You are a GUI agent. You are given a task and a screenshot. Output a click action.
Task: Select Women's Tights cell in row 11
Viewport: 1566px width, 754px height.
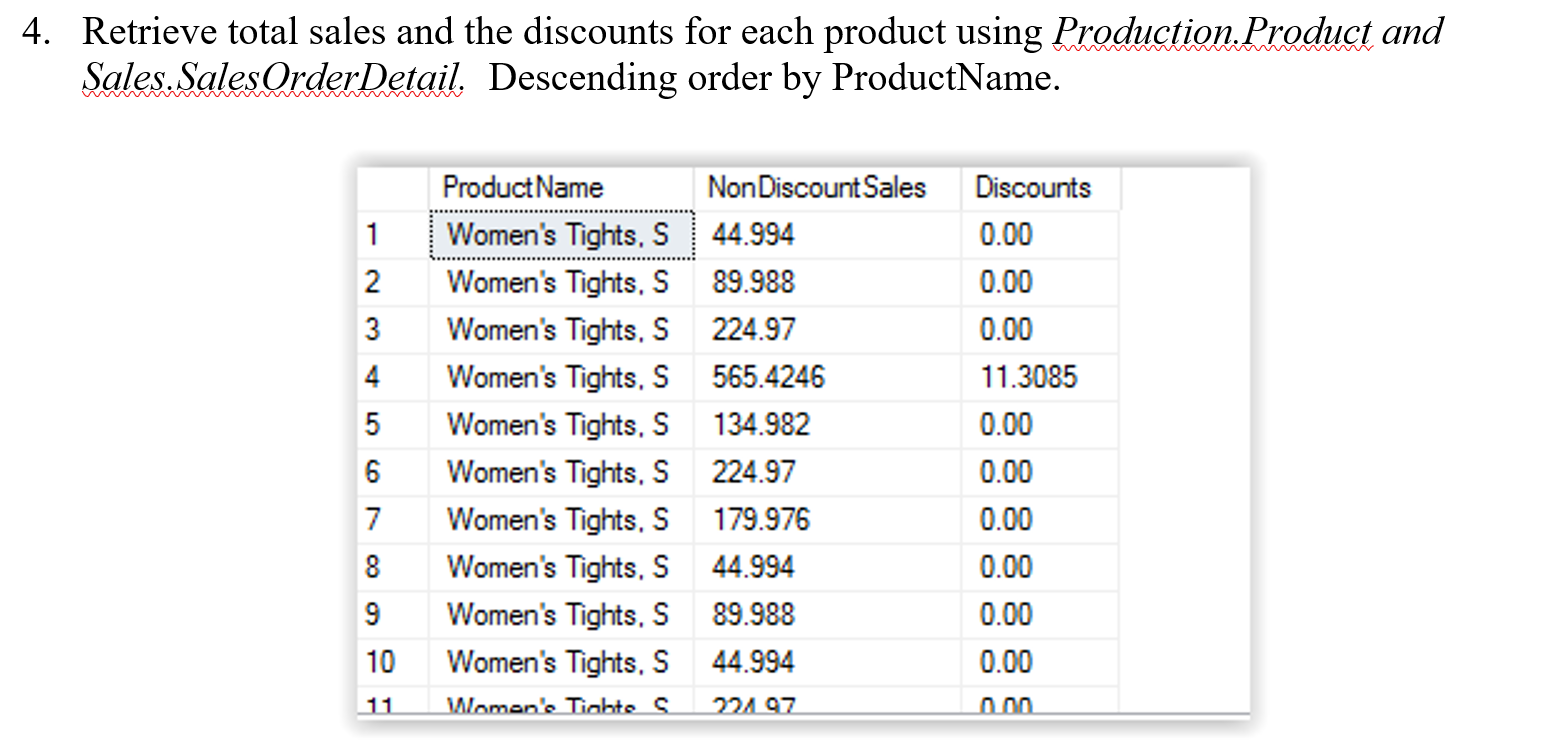(x=560, y=704)
